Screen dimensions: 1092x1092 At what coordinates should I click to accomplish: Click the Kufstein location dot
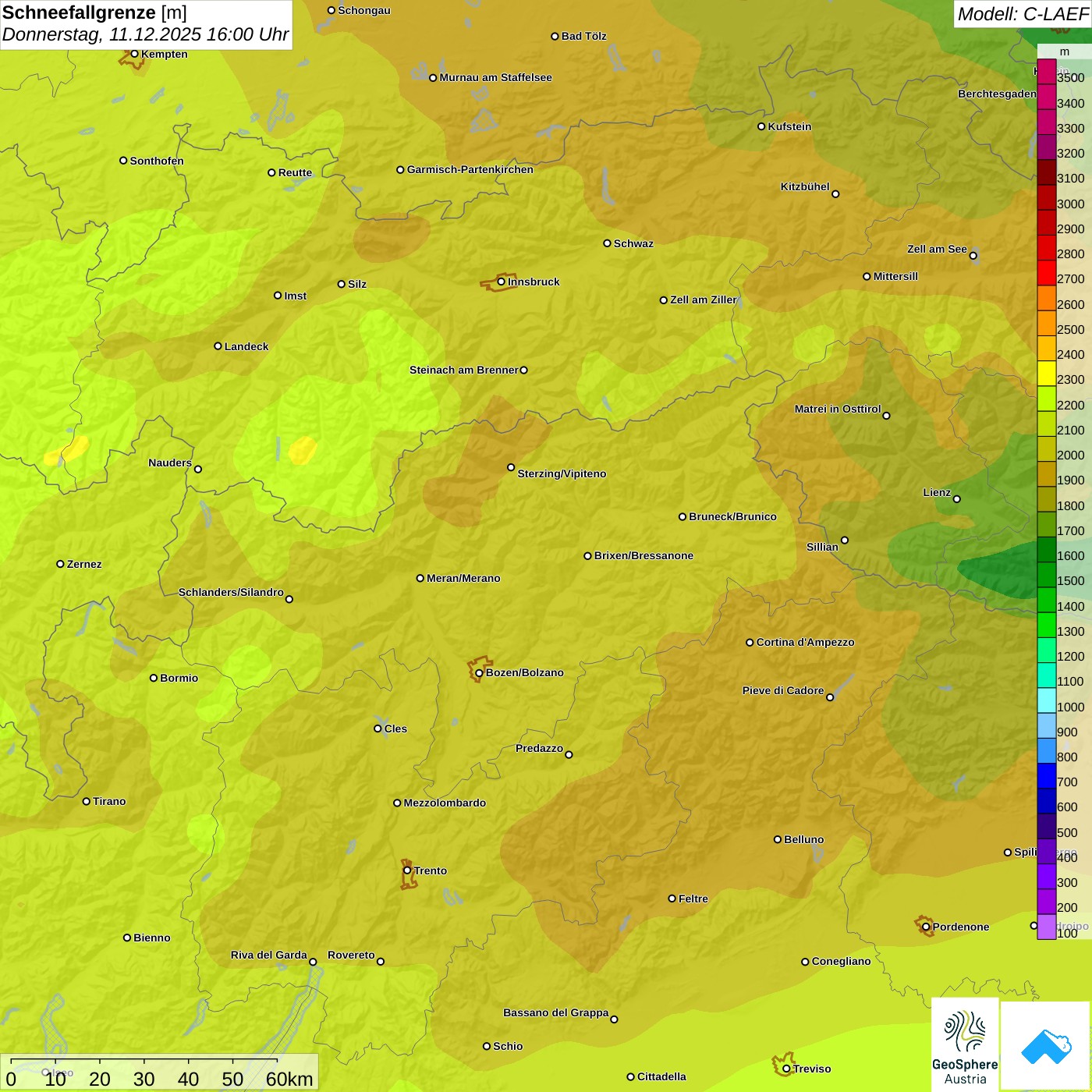pos(761,126)
